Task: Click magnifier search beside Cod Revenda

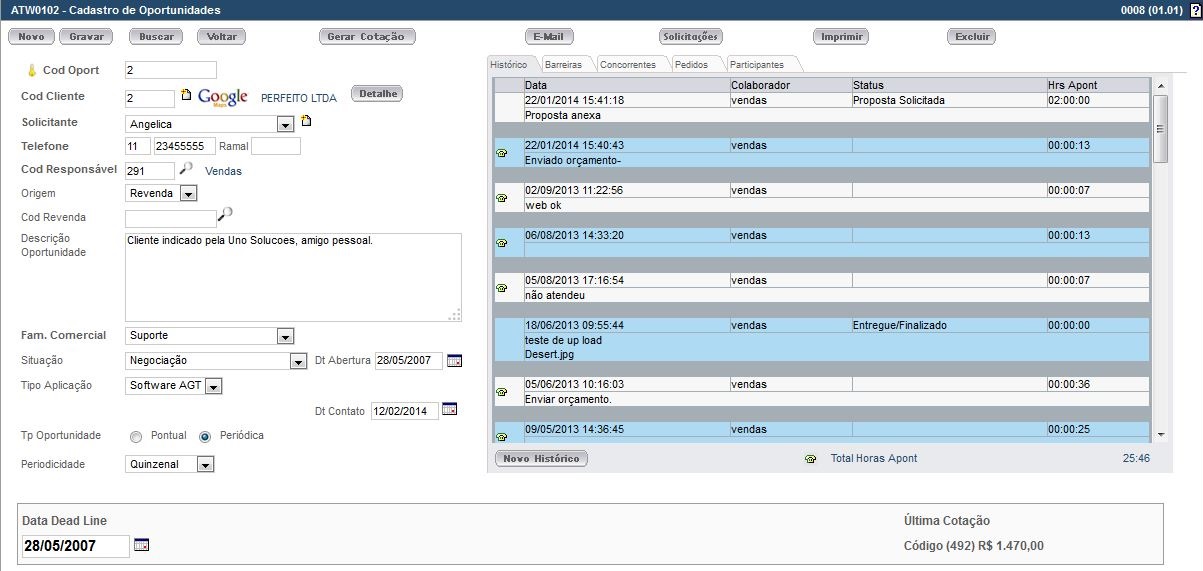Action: point(225,214)
